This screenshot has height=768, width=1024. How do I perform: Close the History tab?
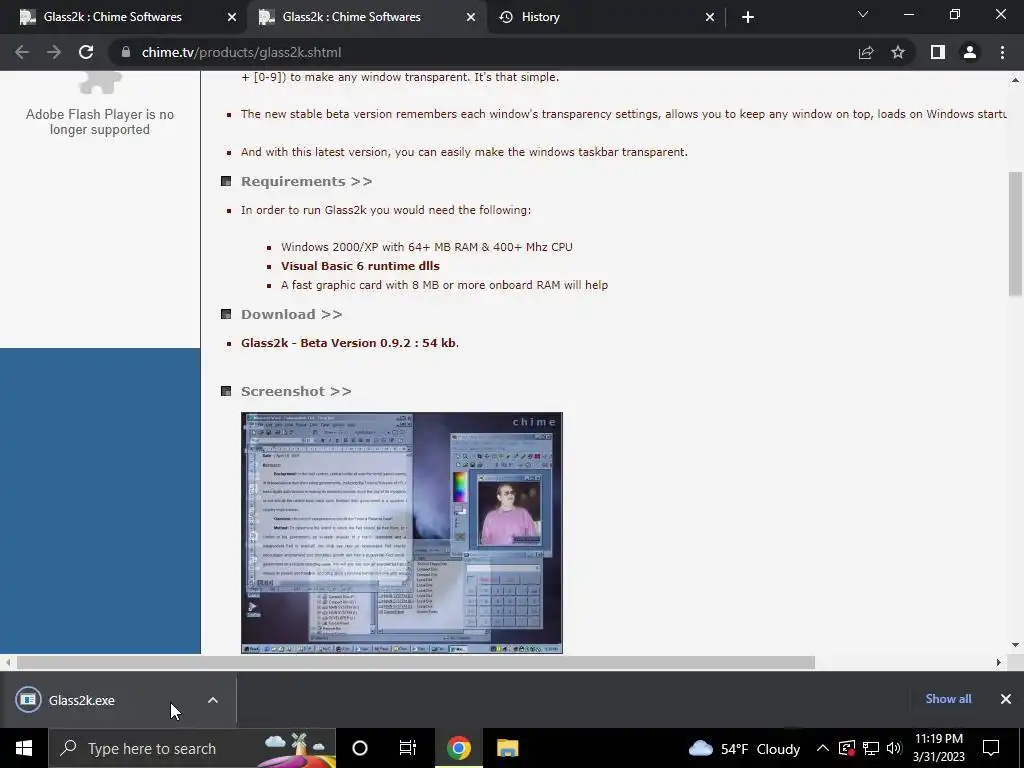pos(710,17)
